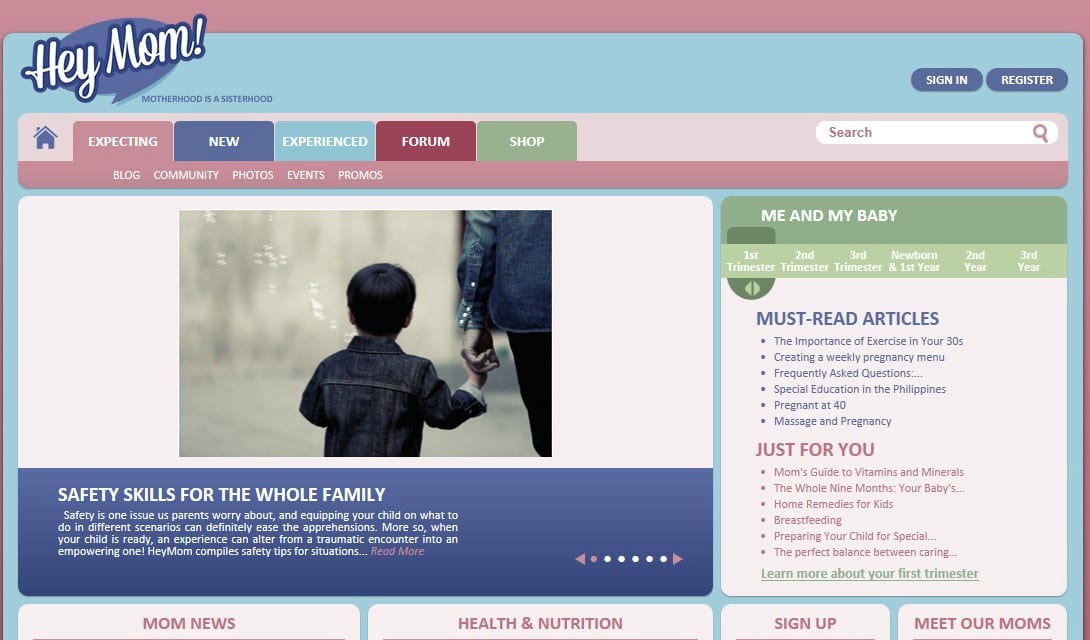Click the 'MUST-READ ARTICLES' heading
1090x640 pixels.
847,319
